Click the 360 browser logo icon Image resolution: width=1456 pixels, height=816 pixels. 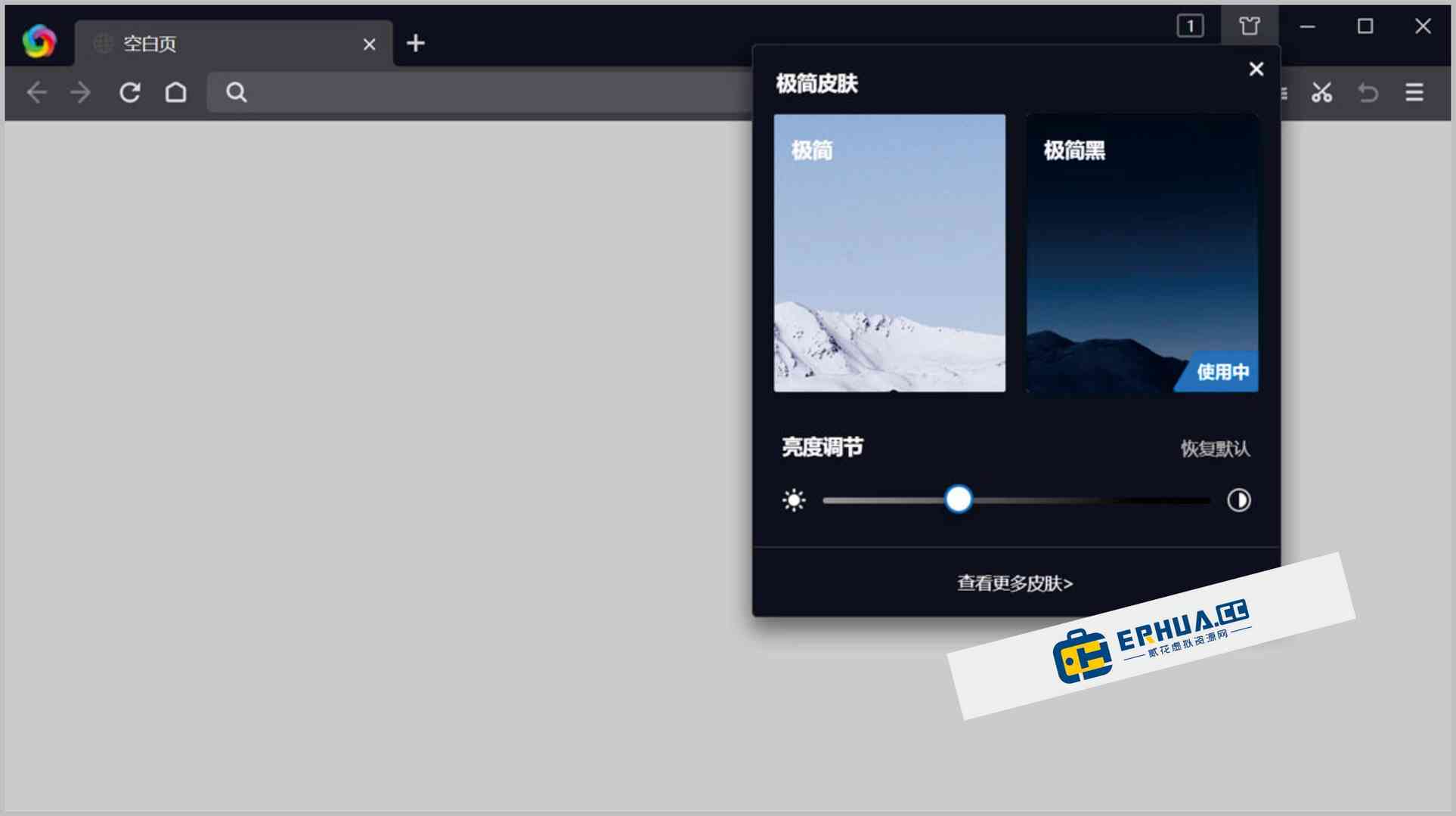[39, 42]
